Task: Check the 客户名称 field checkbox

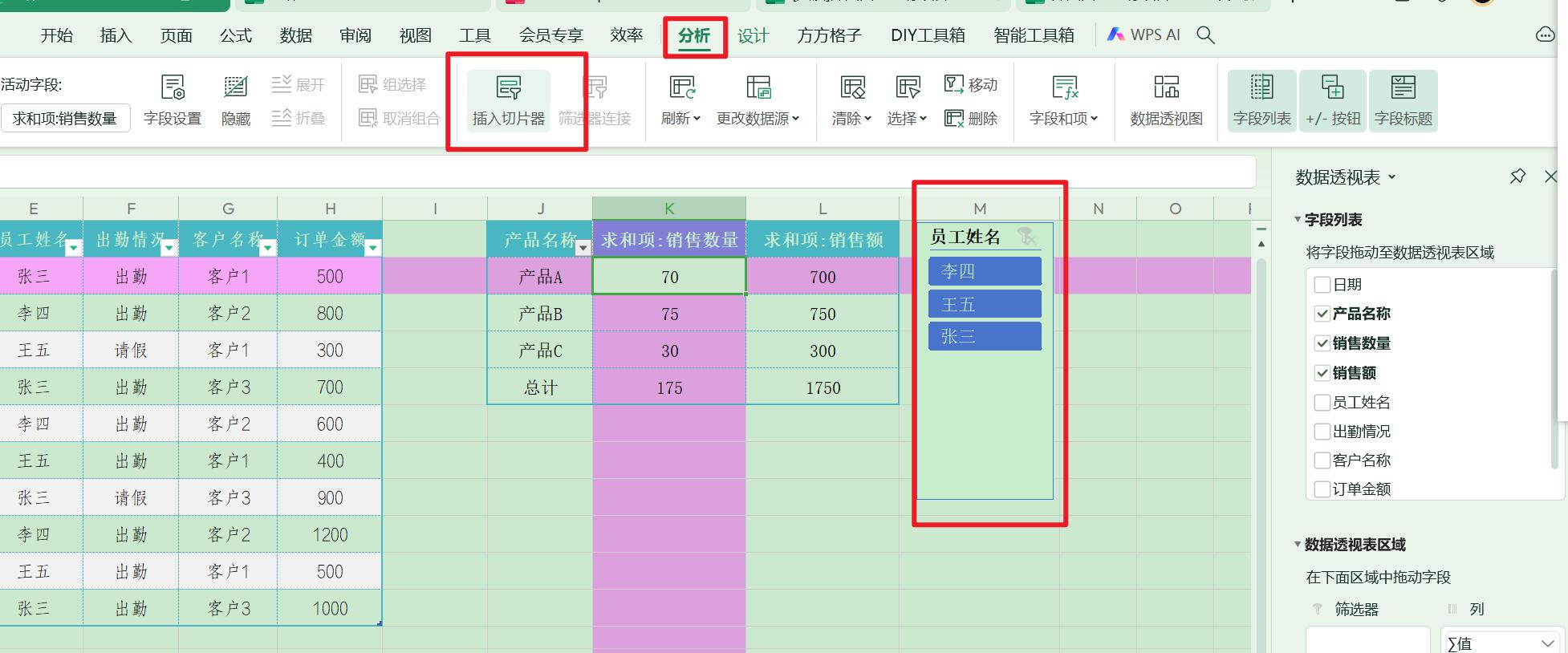Action: coord(1322,460)
